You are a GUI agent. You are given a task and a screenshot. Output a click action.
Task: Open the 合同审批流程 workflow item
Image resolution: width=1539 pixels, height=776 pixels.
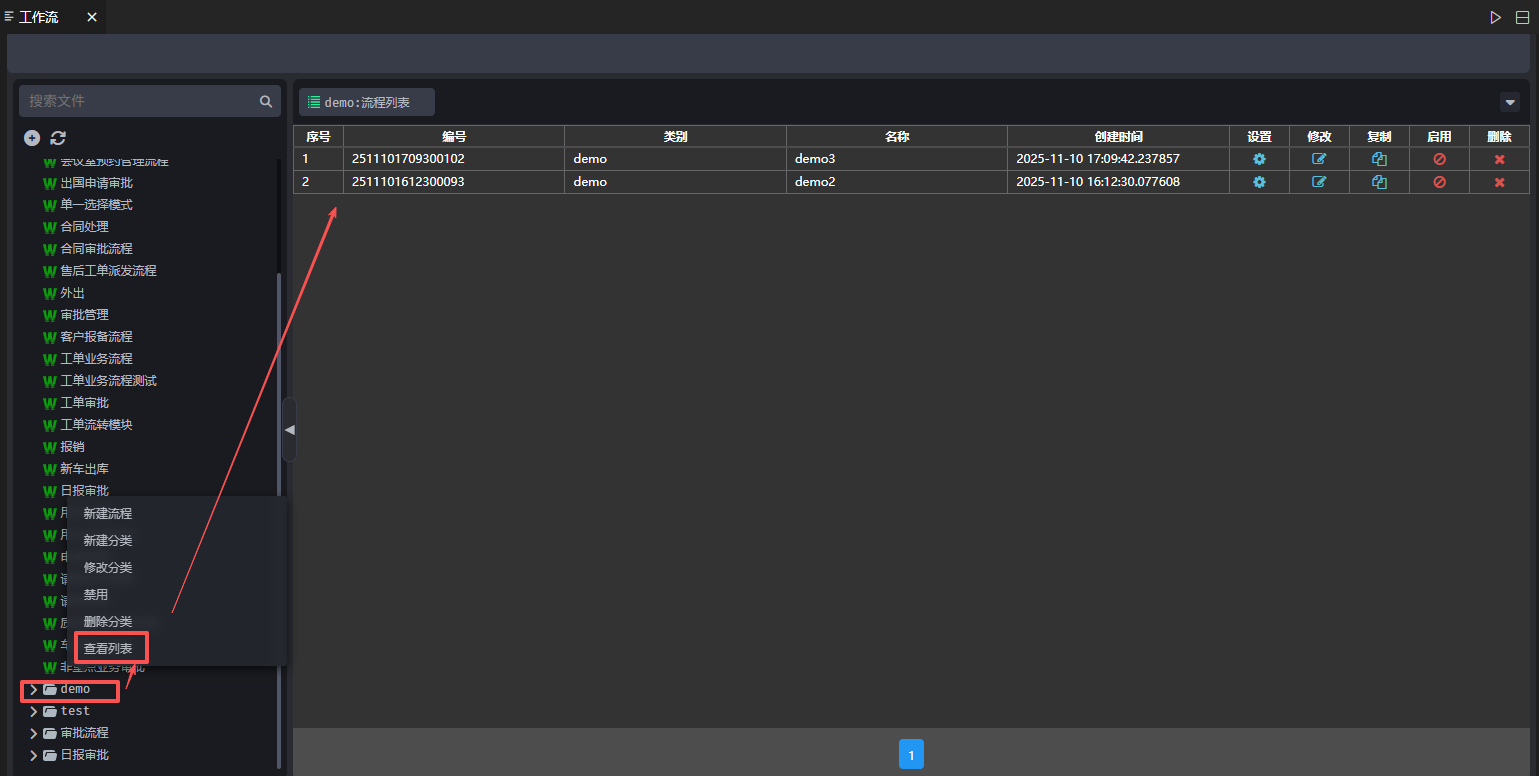click(96, 249)
